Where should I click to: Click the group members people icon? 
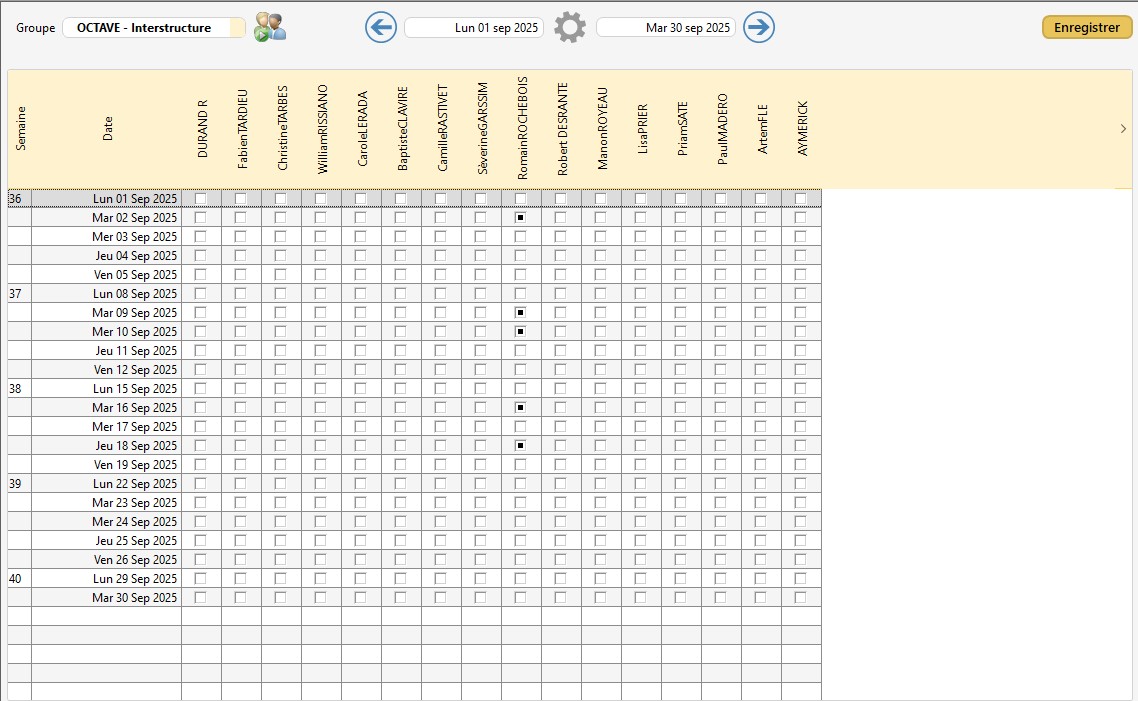coord(270,27)
